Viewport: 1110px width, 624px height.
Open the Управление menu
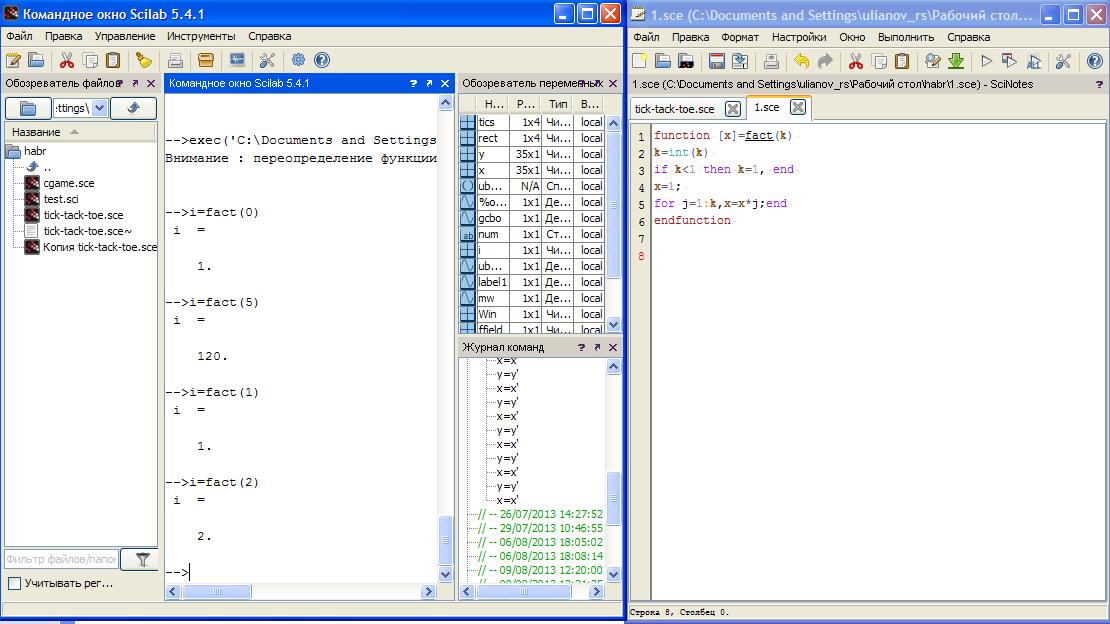pos(125,36)
